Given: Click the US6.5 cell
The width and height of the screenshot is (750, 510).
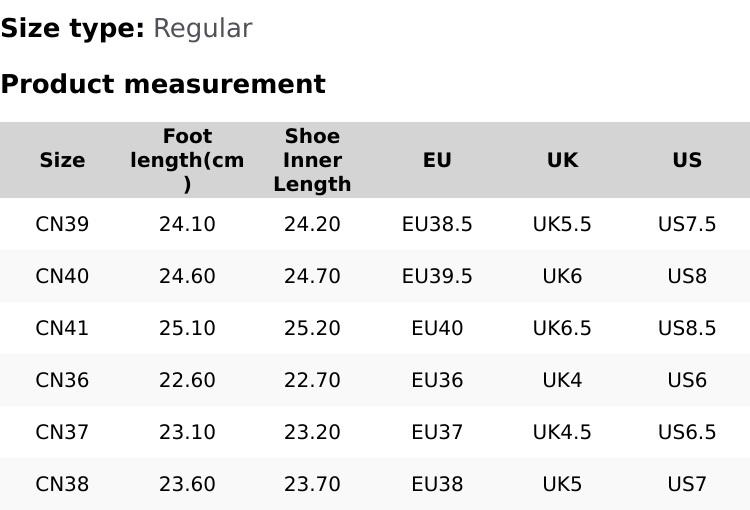Looking at the screenshot, I should (x=687, y=432).
